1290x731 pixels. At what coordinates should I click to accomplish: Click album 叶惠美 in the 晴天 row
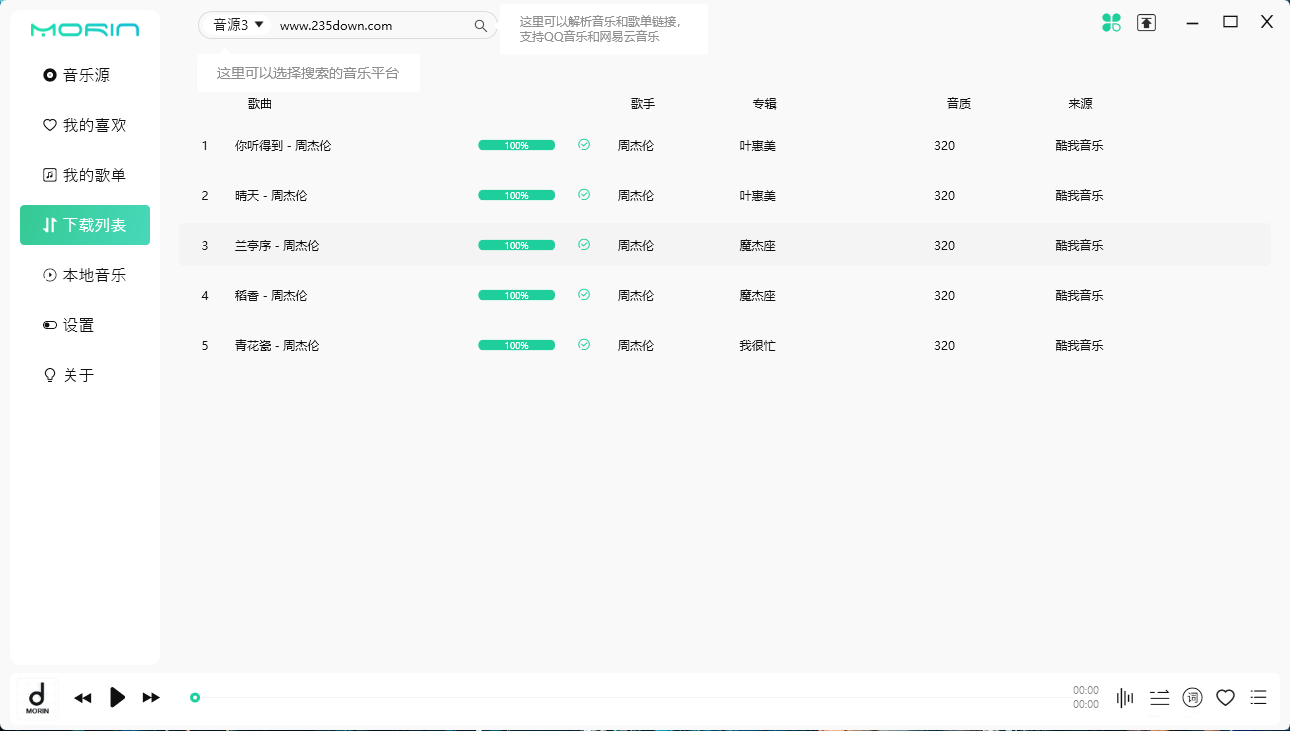click(758, 196)
